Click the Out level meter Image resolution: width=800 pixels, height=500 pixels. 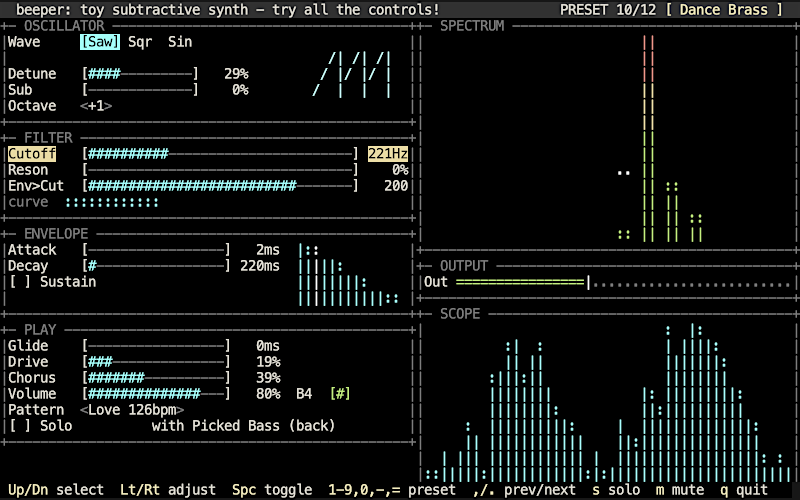pyautogui.click(x=623, y=282)
